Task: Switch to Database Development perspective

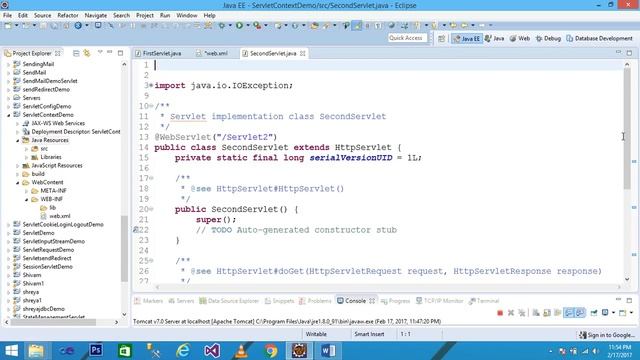Action: pyautogui.click(x=599, y=38)
